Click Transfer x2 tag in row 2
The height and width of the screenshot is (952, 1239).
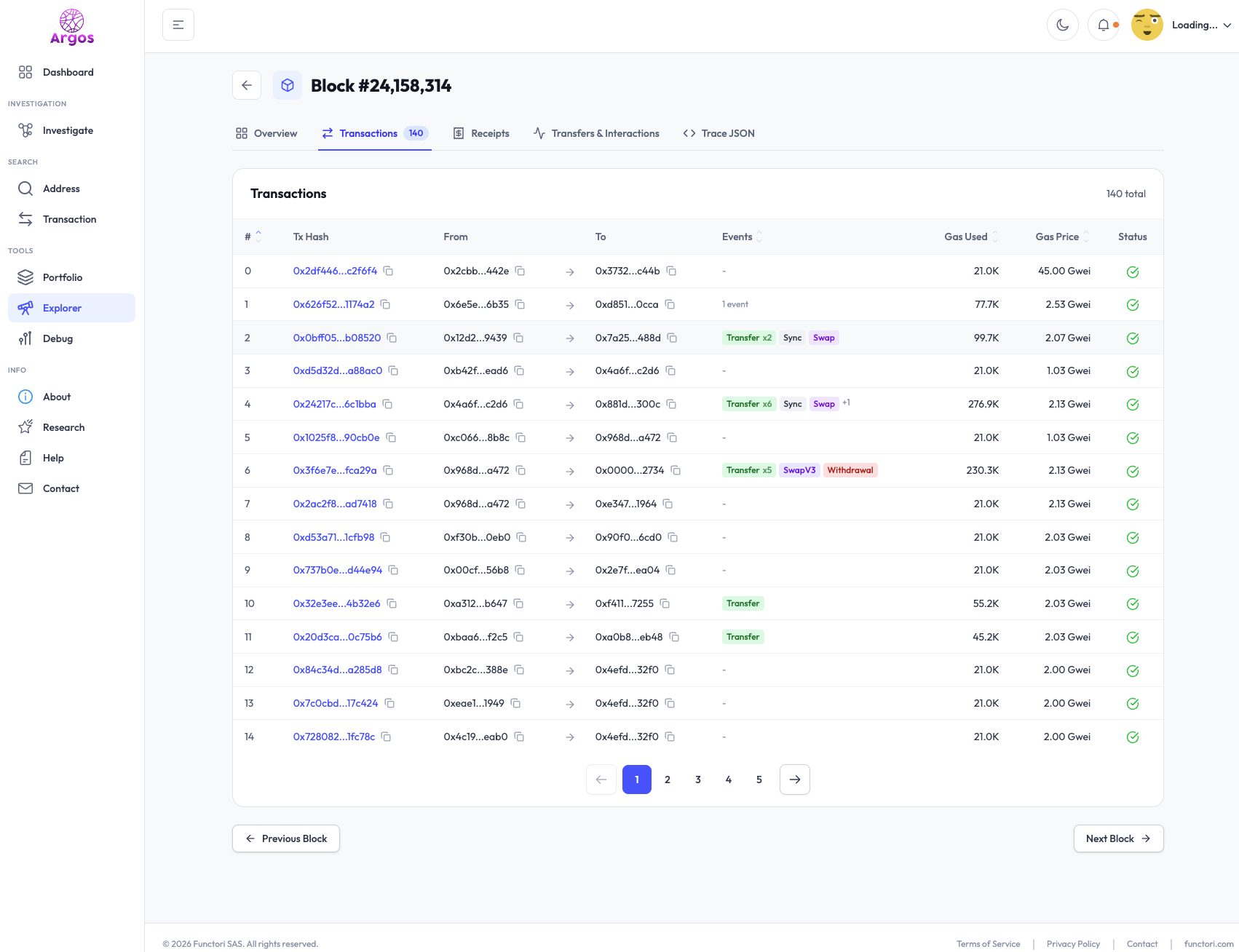(x=749, y=338)
